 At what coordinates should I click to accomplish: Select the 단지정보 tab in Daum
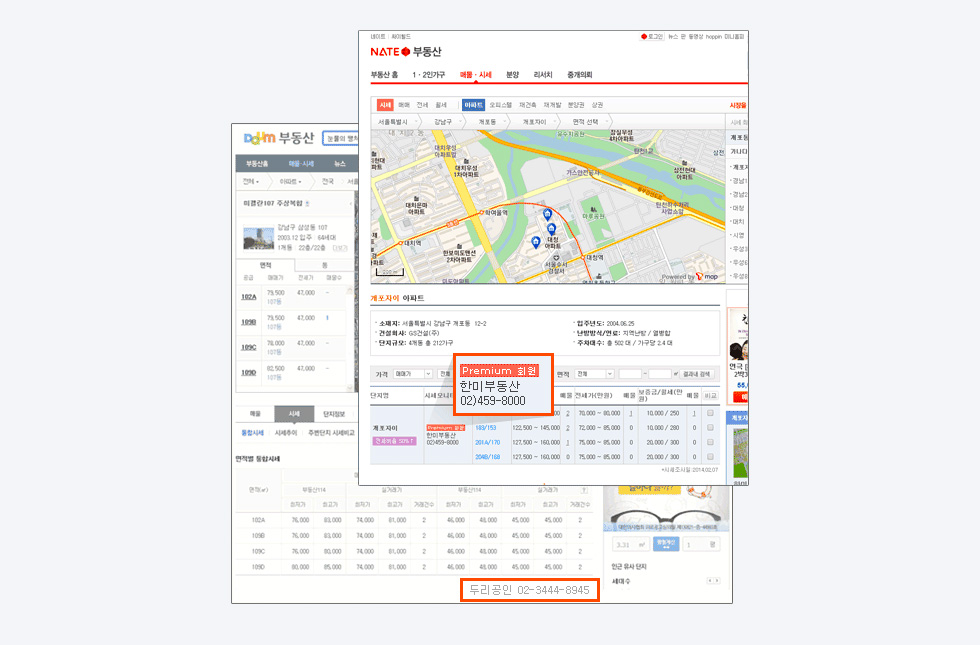tap(334, 414)
